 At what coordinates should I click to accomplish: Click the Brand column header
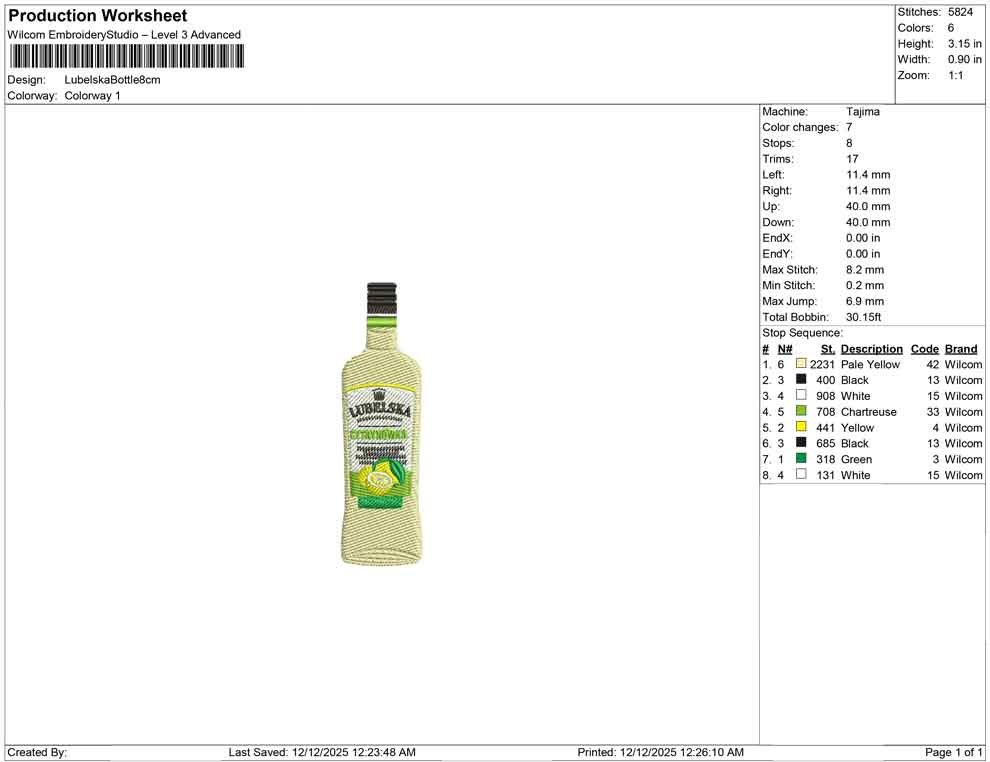click(x=960, y=348)
